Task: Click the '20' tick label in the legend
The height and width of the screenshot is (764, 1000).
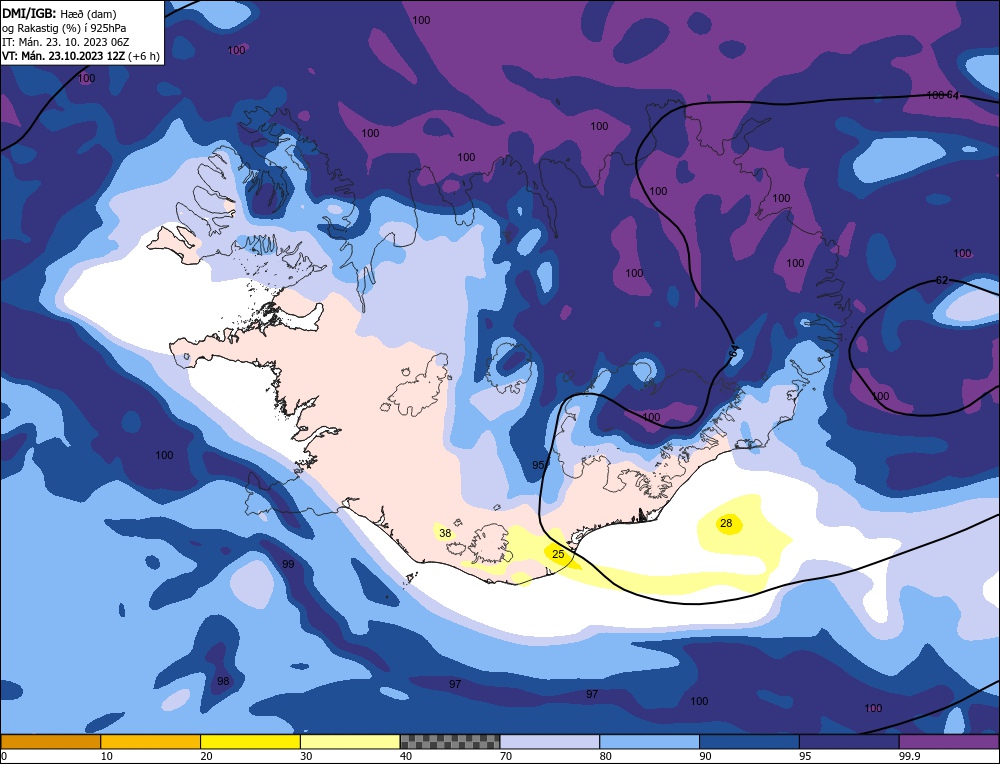Action: [207, 756]
